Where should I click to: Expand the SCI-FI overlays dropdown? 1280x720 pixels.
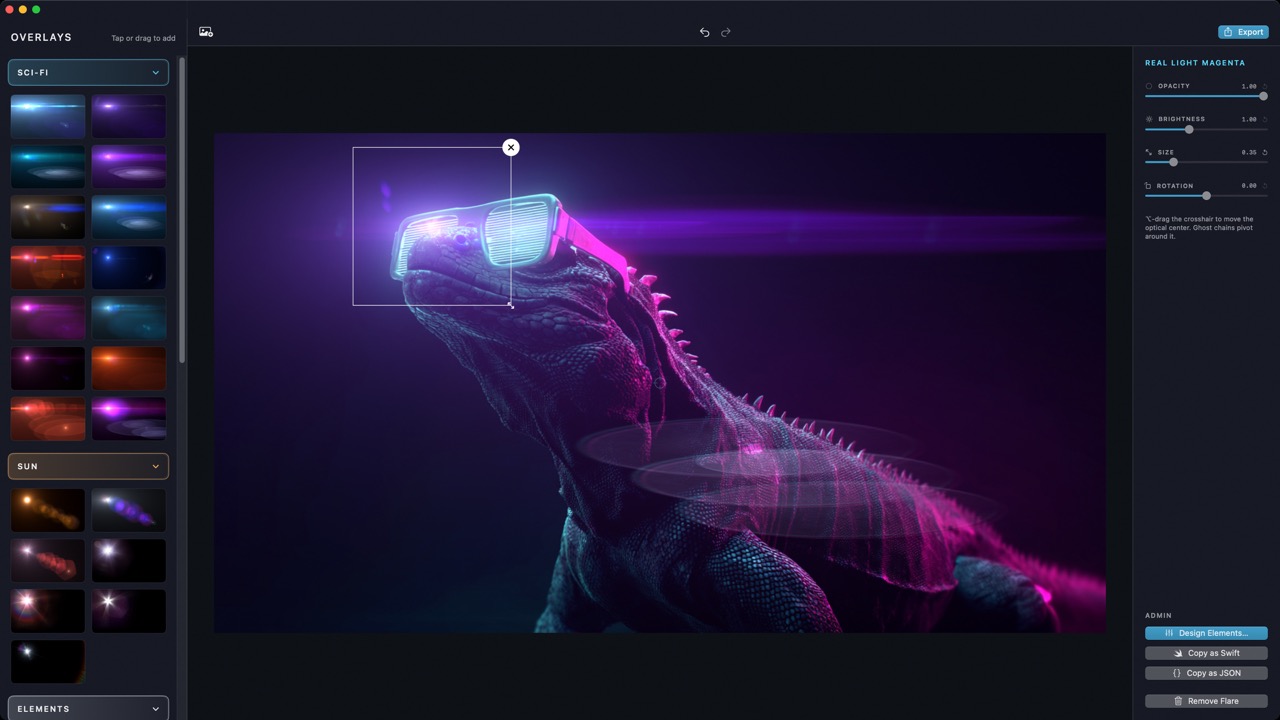[88, 72]
